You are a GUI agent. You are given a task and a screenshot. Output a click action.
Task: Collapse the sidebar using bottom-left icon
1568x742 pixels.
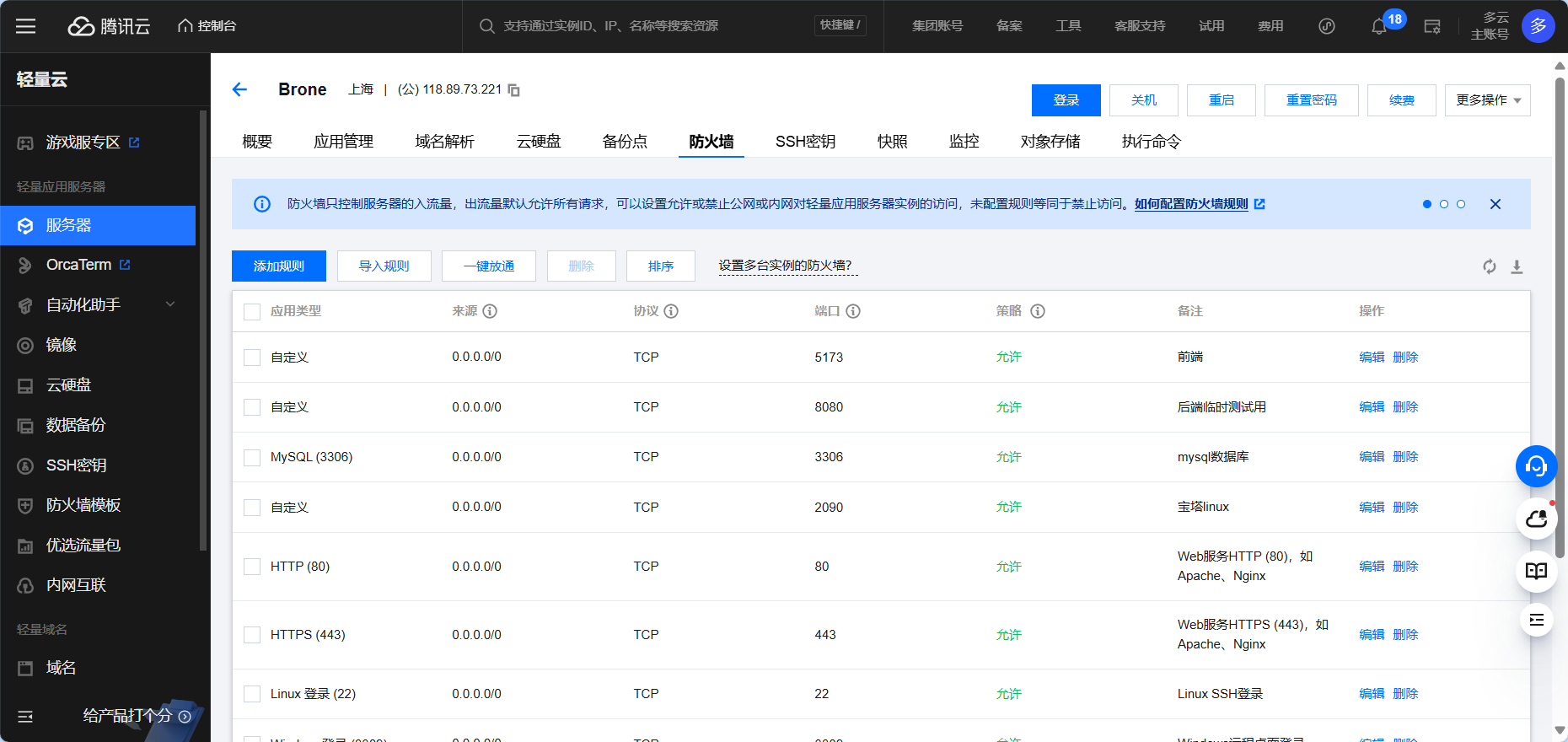point(25,717)
